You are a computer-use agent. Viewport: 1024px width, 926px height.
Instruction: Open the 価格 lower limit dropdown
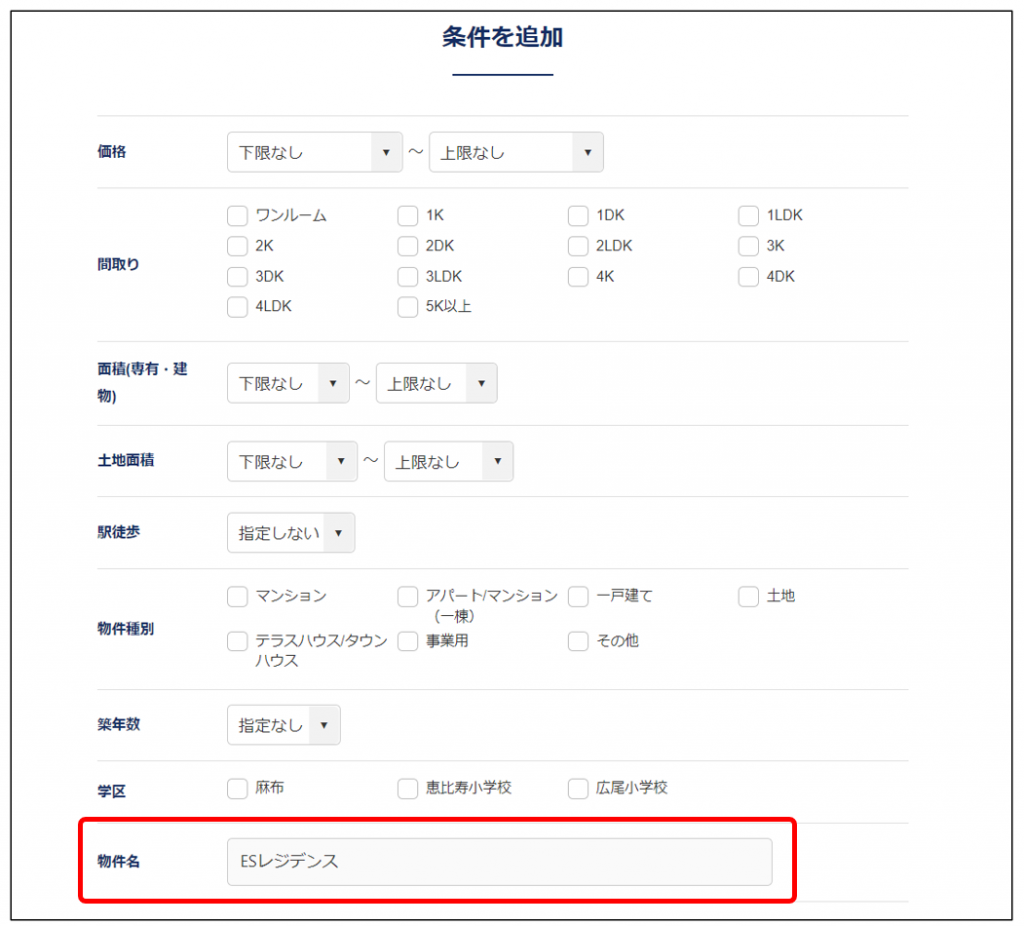314,153
